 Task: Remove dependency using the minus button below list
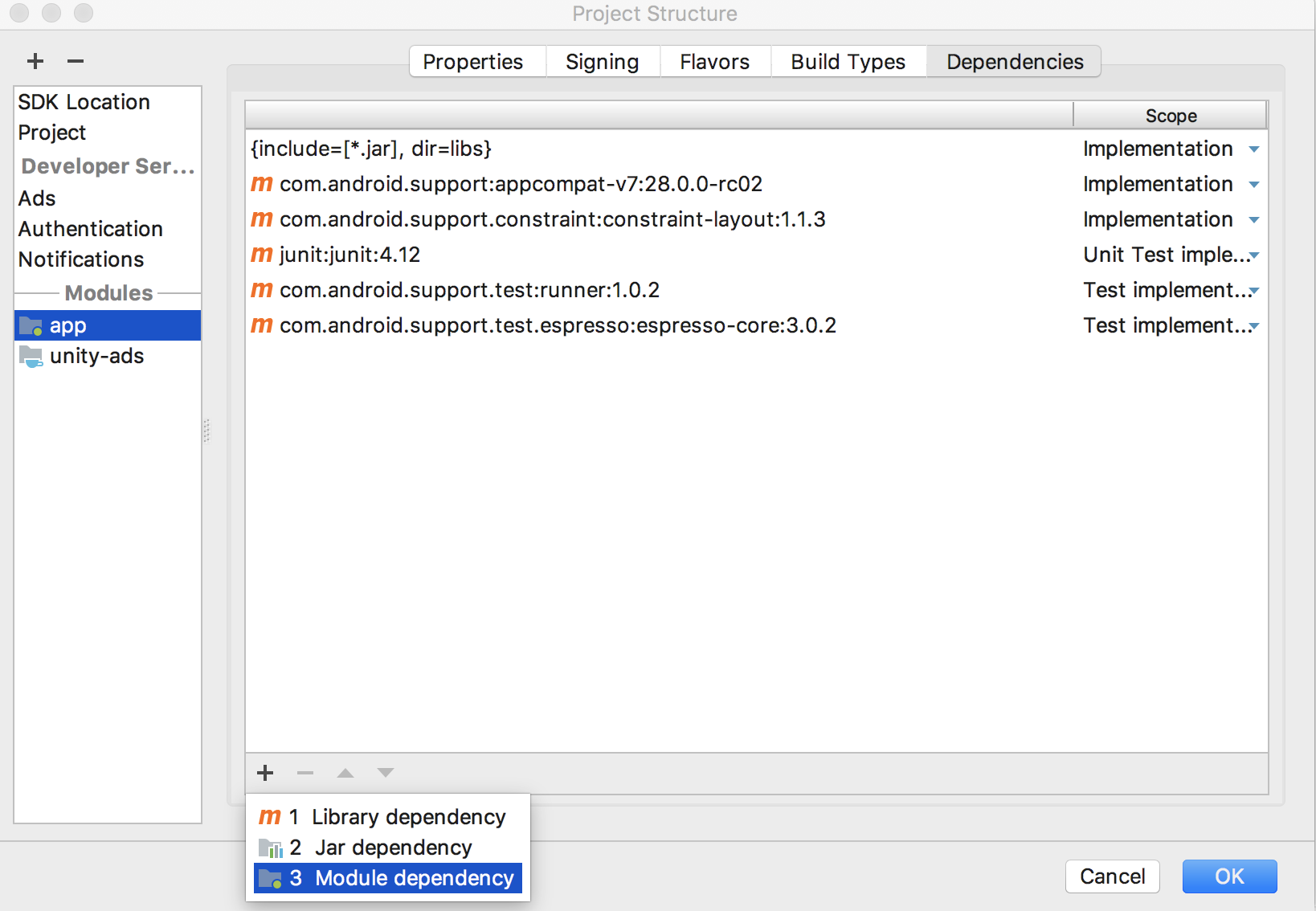(305, 773)
